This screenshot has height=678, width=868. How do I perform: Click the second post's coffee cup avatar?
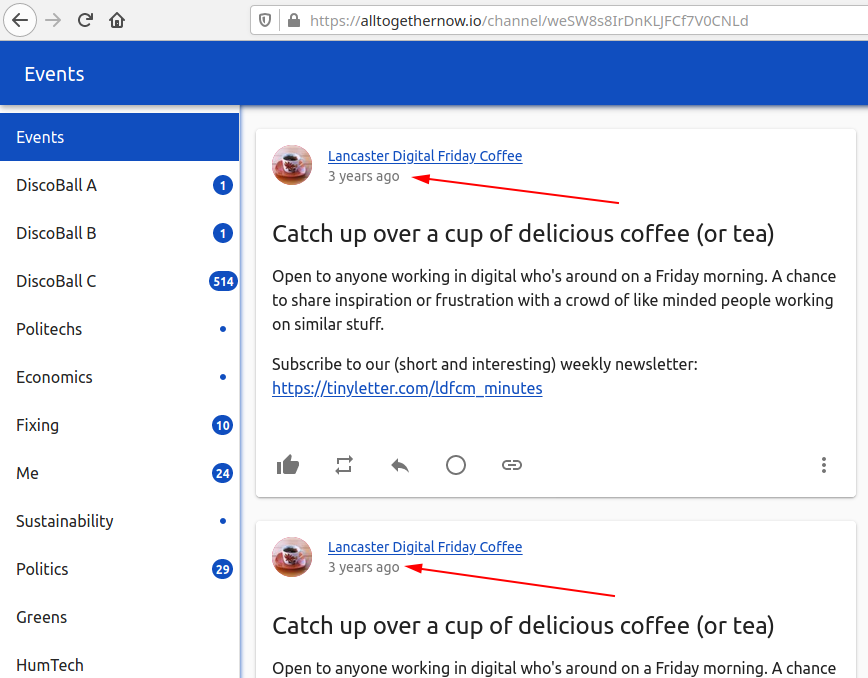pyautogui.click(x=292, y=557)
